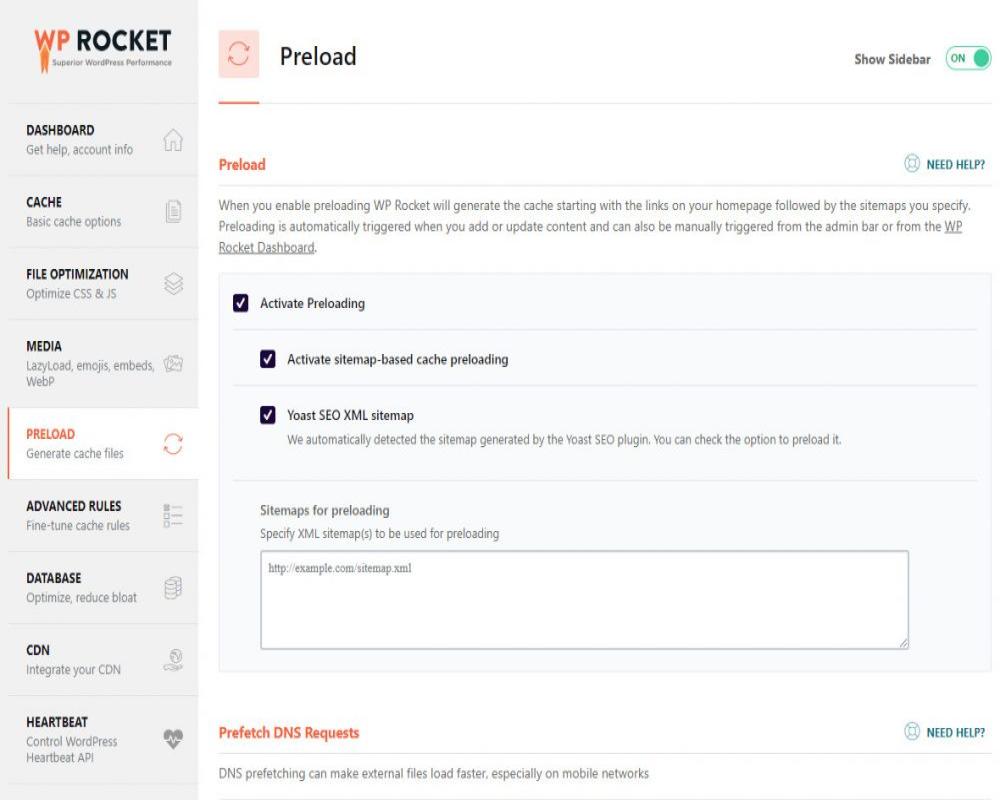Go to the File Optimization section

77,283
